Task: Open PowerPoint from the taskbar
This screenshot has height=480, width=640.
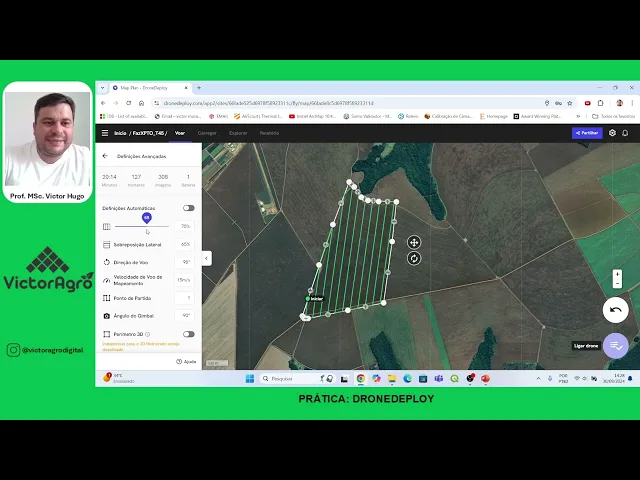Action: [x=485, y=379]
